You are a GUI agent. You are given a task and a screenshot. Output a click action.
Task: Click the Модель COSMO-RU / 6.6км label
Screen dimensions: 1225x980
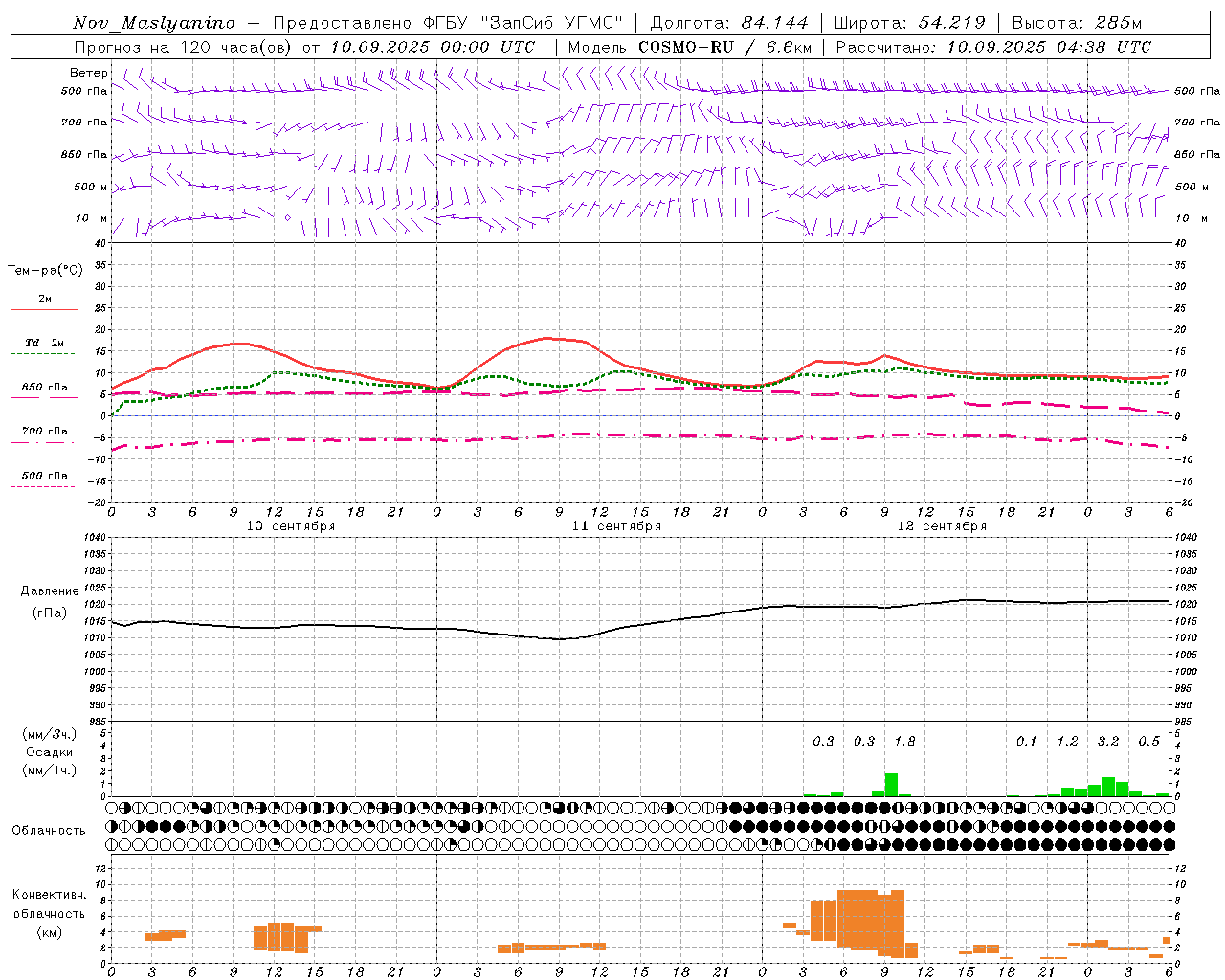690,47
